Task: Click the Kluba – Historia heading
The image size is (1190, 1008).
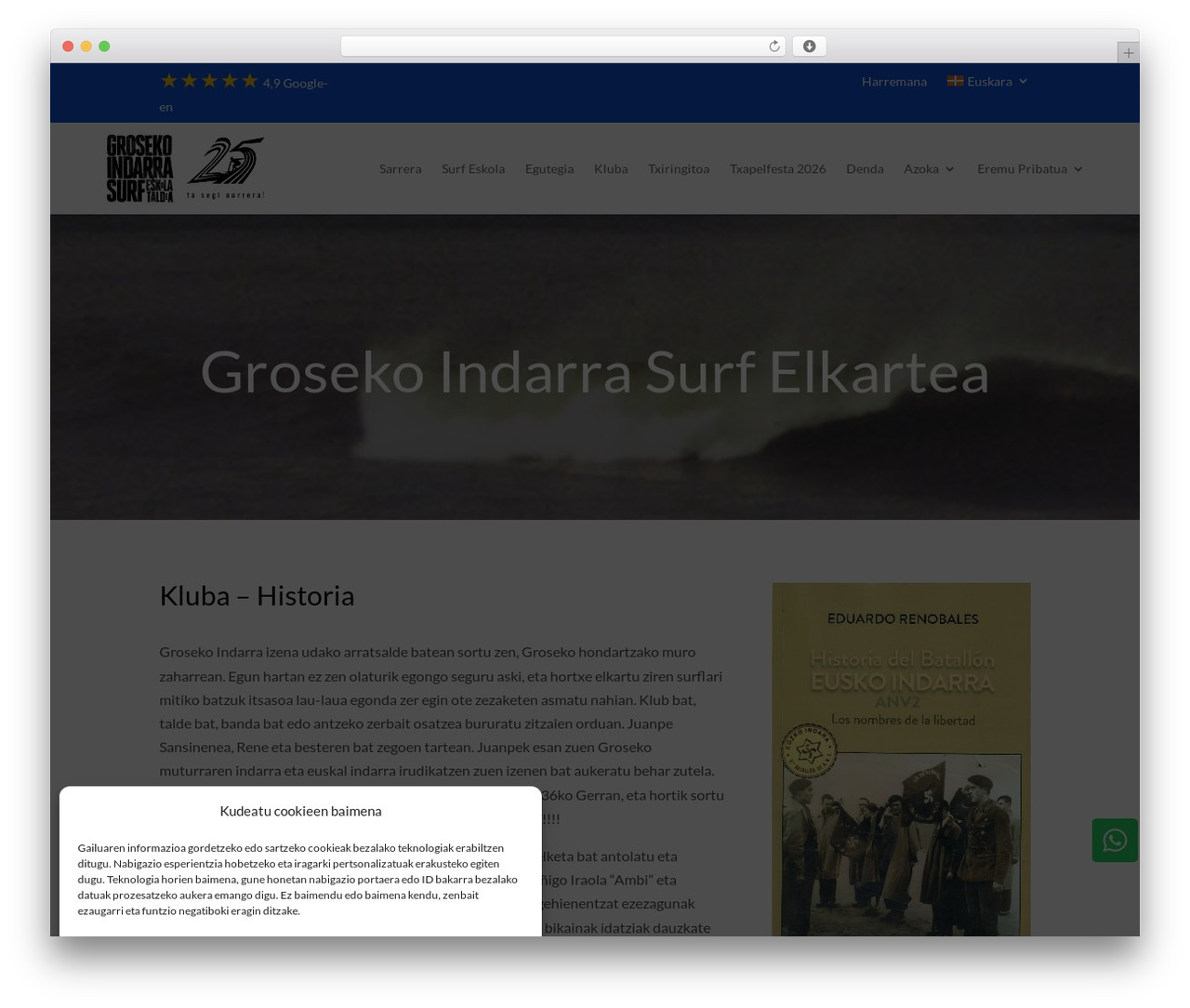Action: tap(257, 596)
